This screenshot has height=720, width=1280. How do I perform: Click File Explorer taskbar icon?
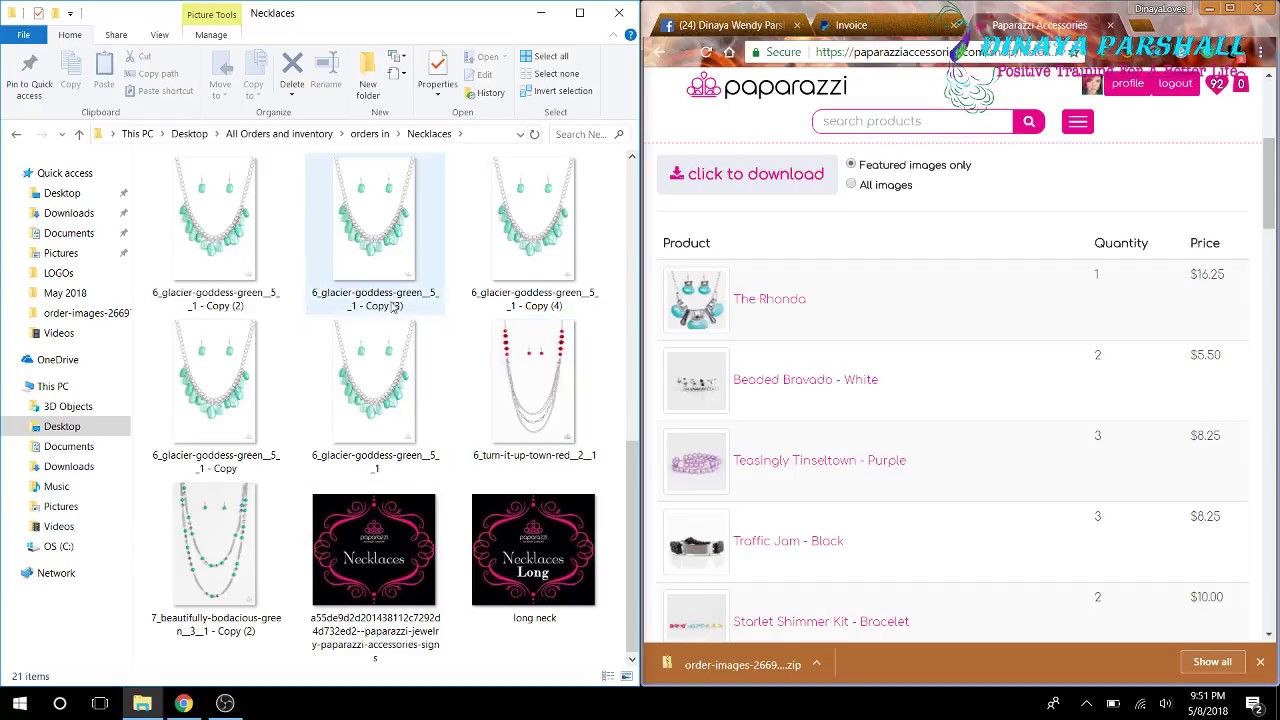tap(142, 703)
